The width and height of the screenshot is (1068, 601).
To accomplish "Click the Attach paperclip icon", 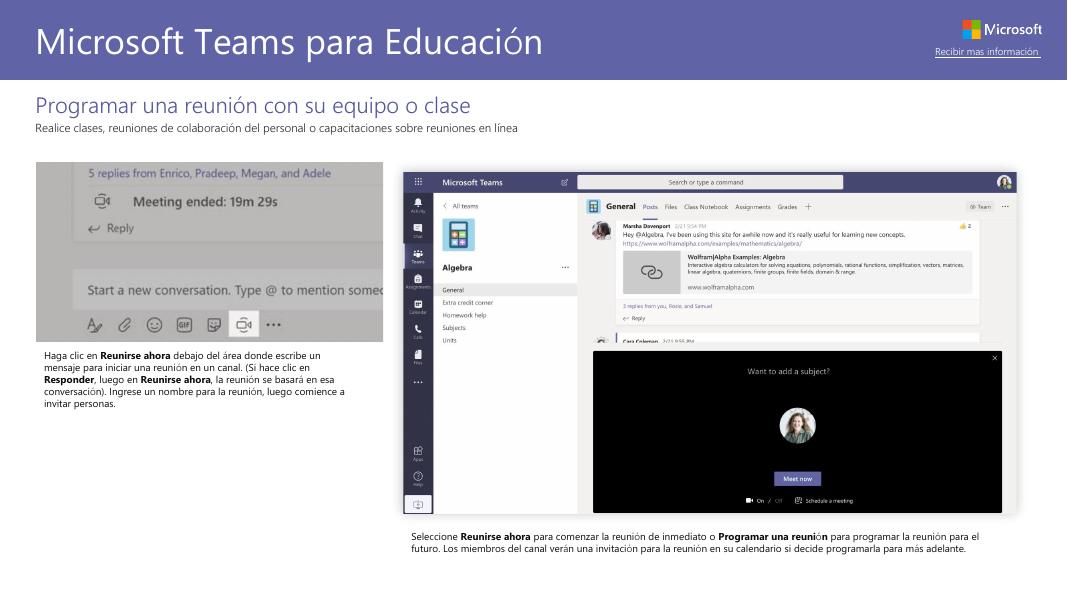I will click(x=124, y=325).
